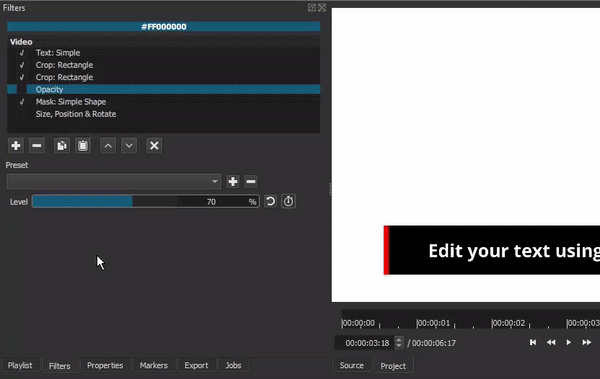This screenshot has width=600, height=379.
Task: Open the Export tab
Action: (x=196, y=366)
